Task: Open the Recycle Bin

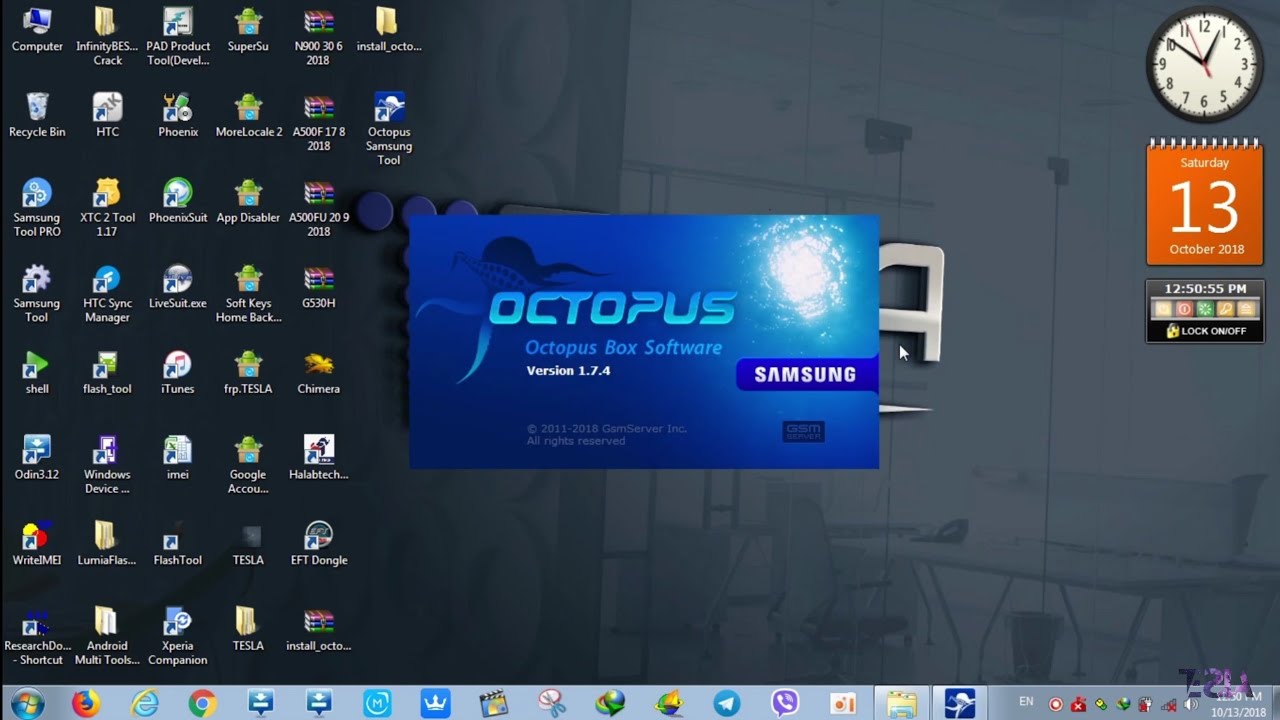Action: (37, 115)
